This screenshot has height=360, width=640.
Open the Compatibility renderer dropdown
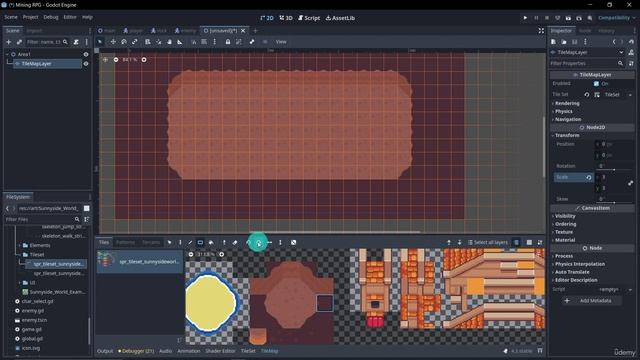[617, 18]
